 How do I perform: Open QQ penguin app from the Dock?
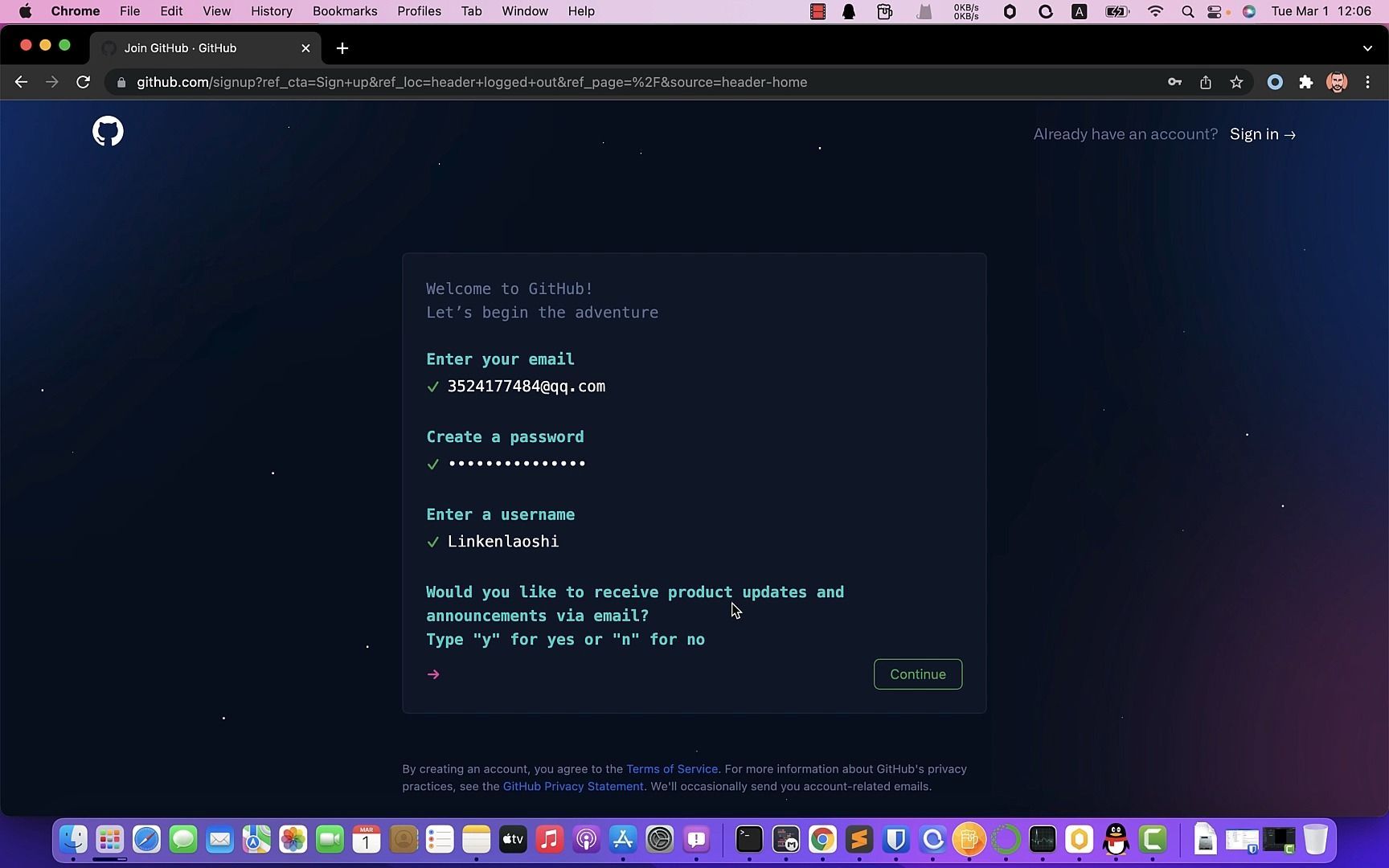coord(1116,840)
